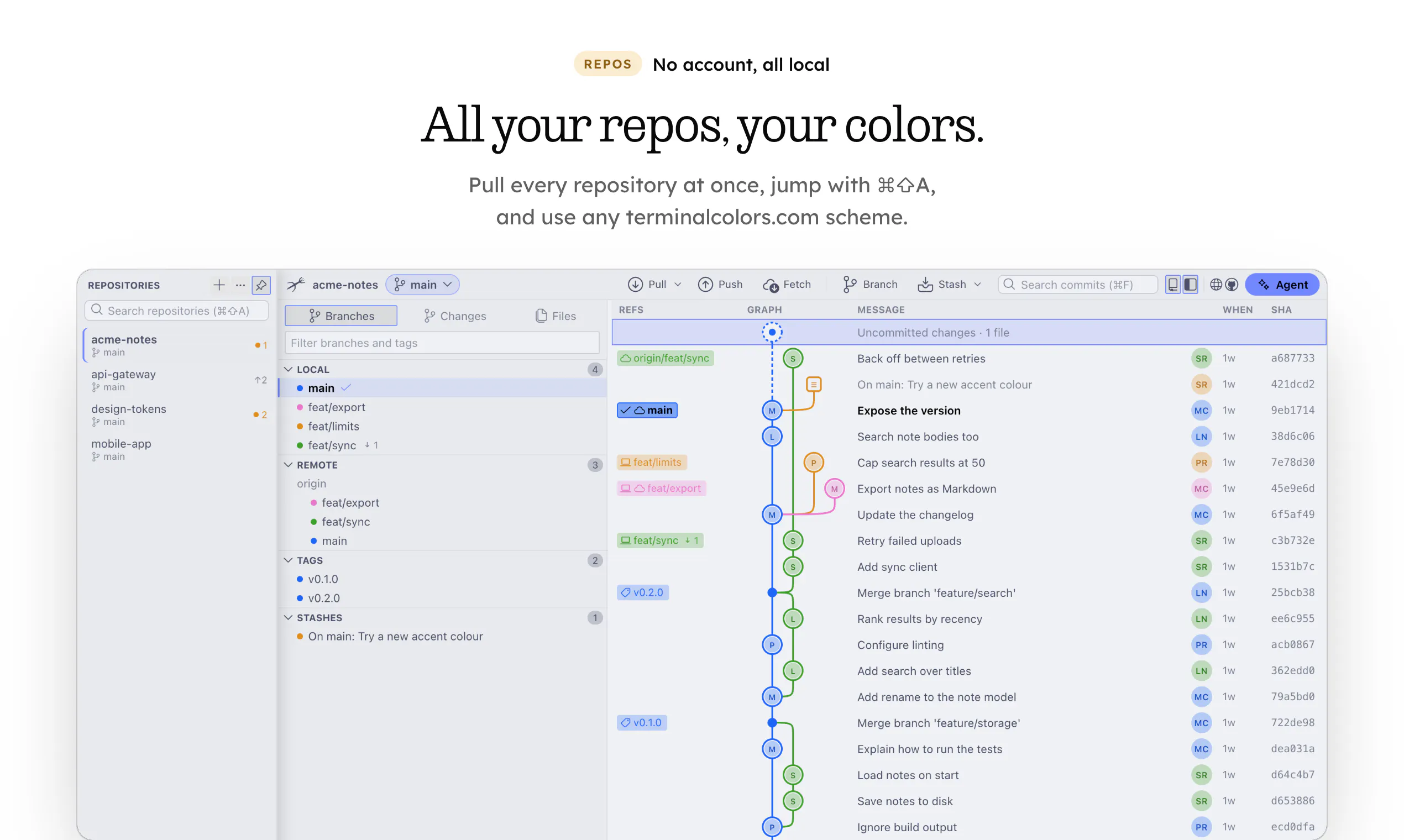Launch the Agent button
Screen dimensions: 1404x840
[x=1282, y=284]
